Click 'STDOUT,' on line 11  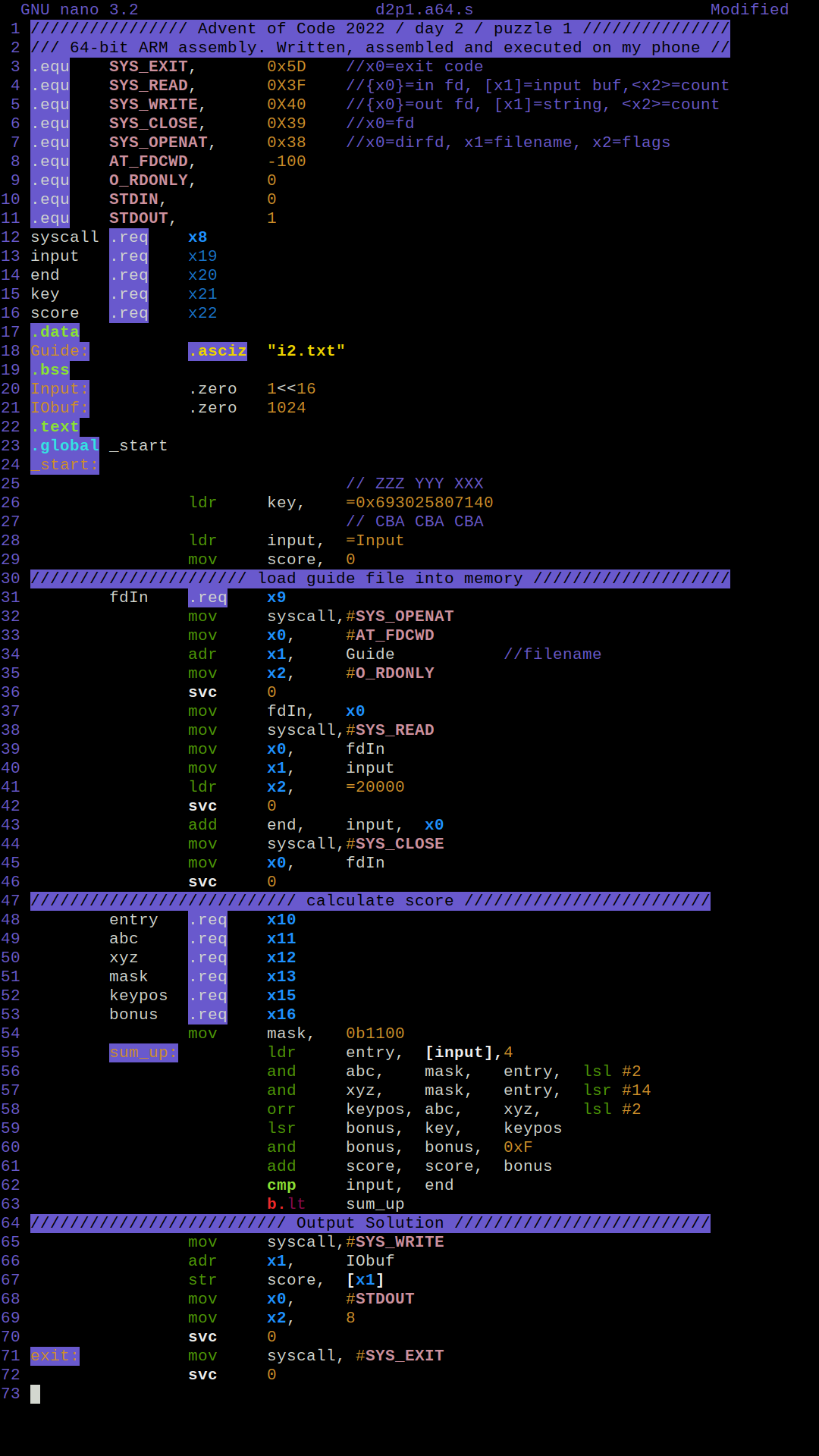143,218
